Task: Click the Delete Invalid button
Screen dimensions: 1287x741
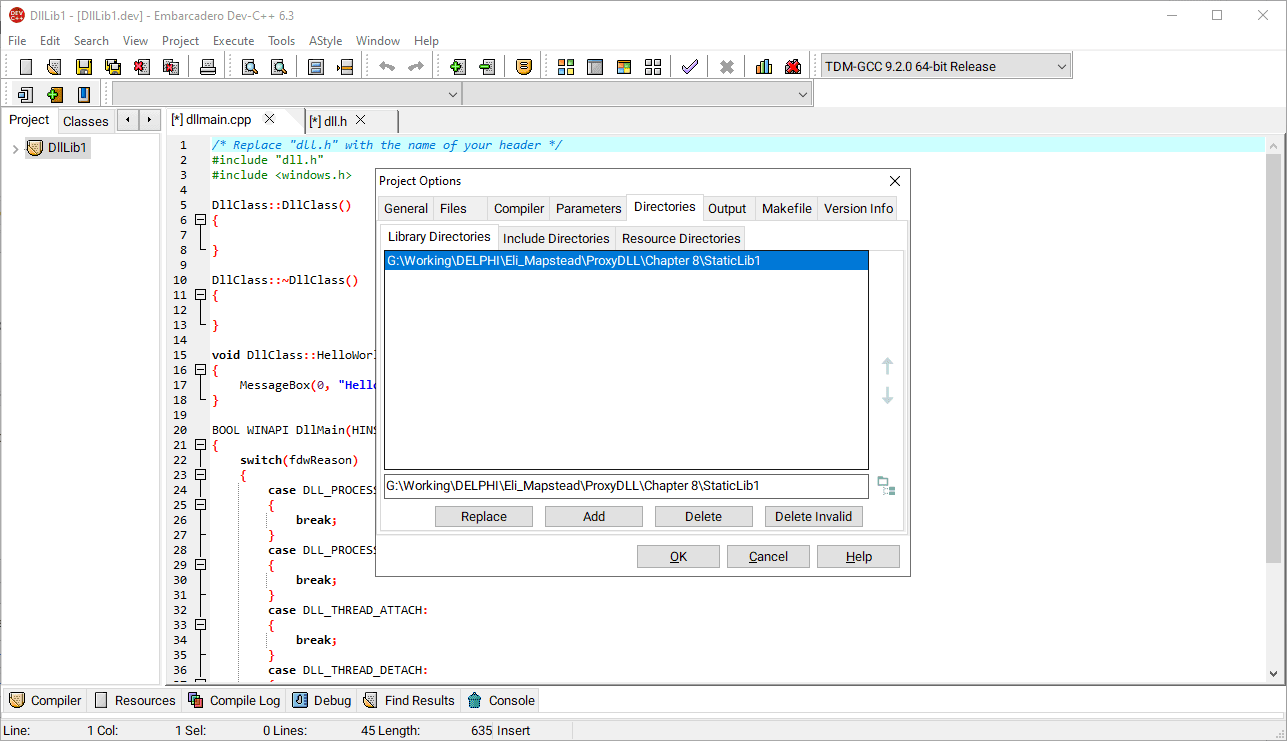Action: 813,516
